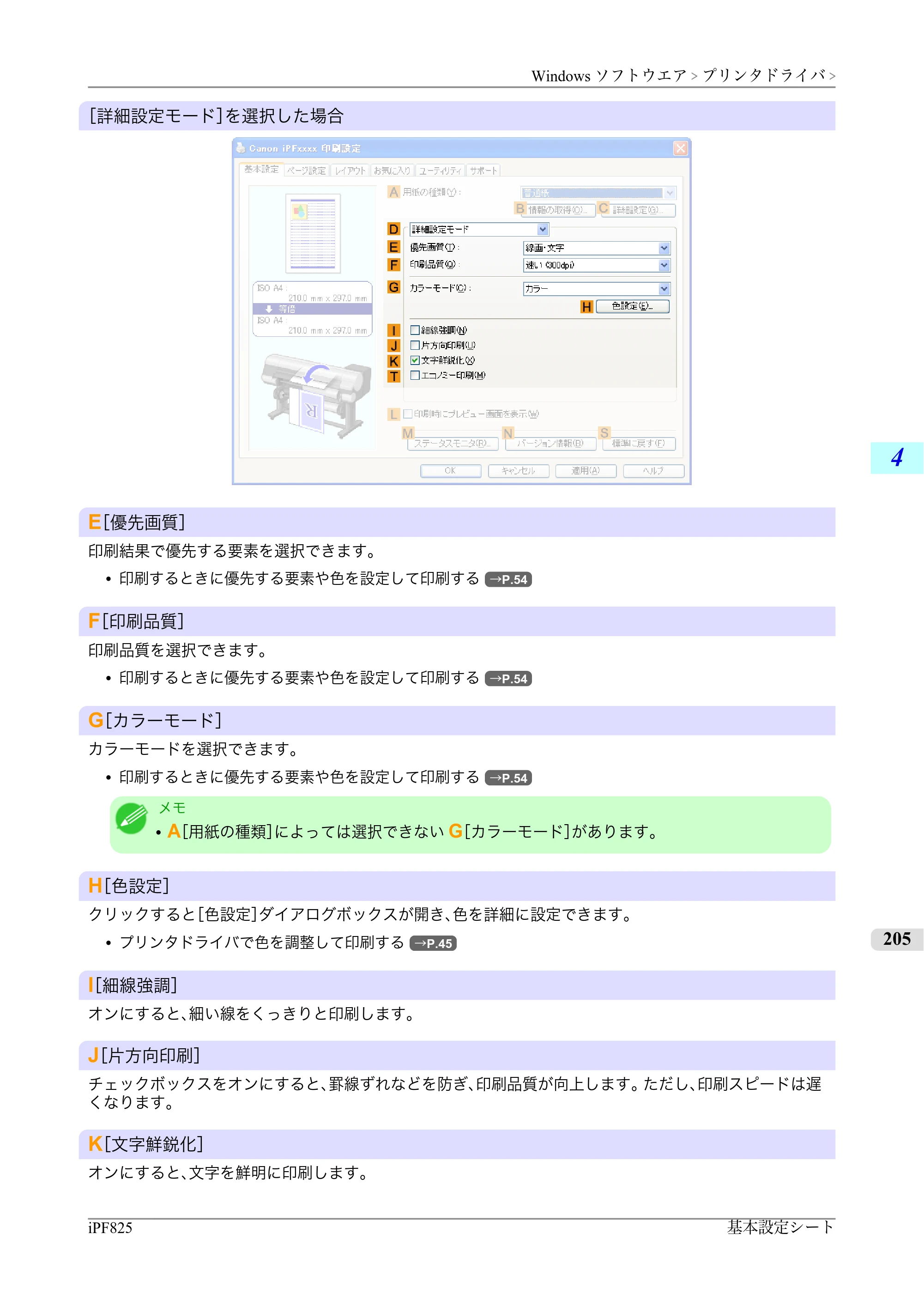Open バージョン情報 button
This screenshot has width=924, height=1307.
pyautogui.click(x=550, y=444)
